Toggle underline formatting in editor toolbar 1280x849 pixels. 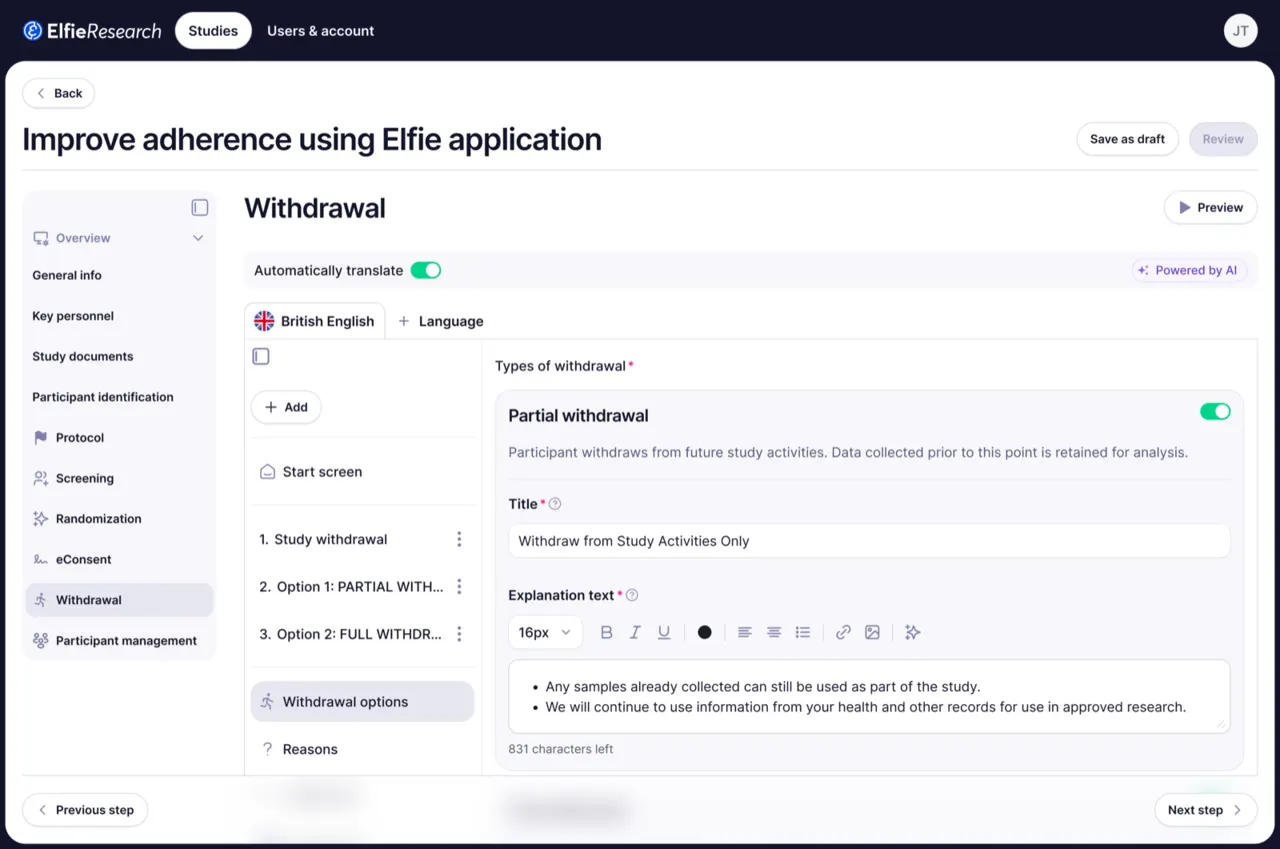click(664, 632)
